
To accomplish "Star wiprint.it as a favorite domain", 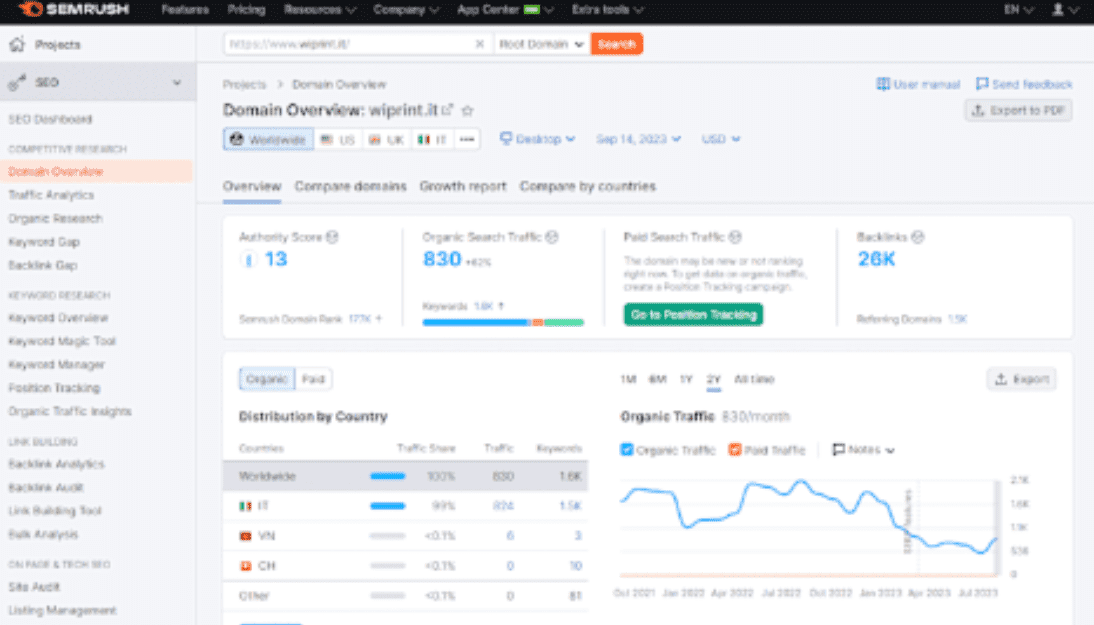I will pos(467,110).
